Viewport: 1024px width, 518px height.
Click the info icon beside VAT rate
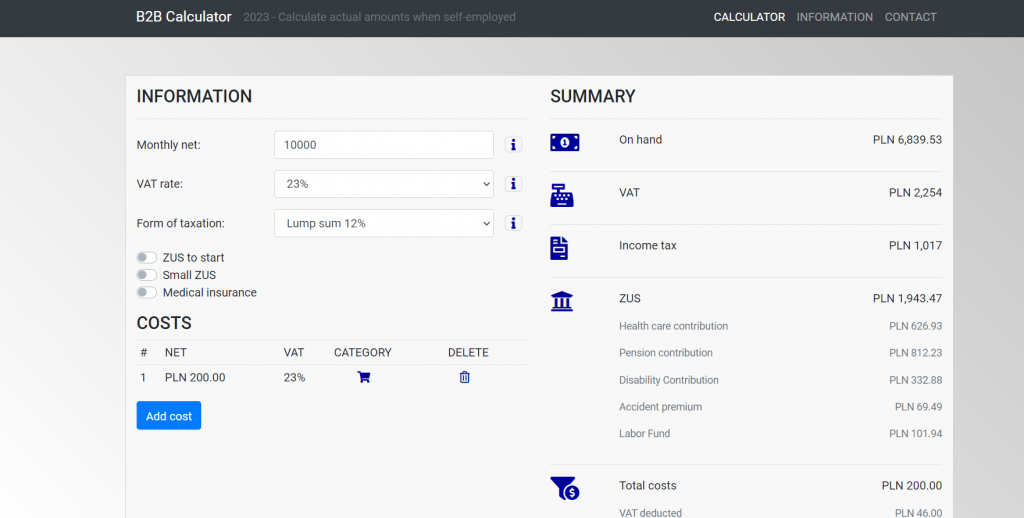[x=513, y=184]
